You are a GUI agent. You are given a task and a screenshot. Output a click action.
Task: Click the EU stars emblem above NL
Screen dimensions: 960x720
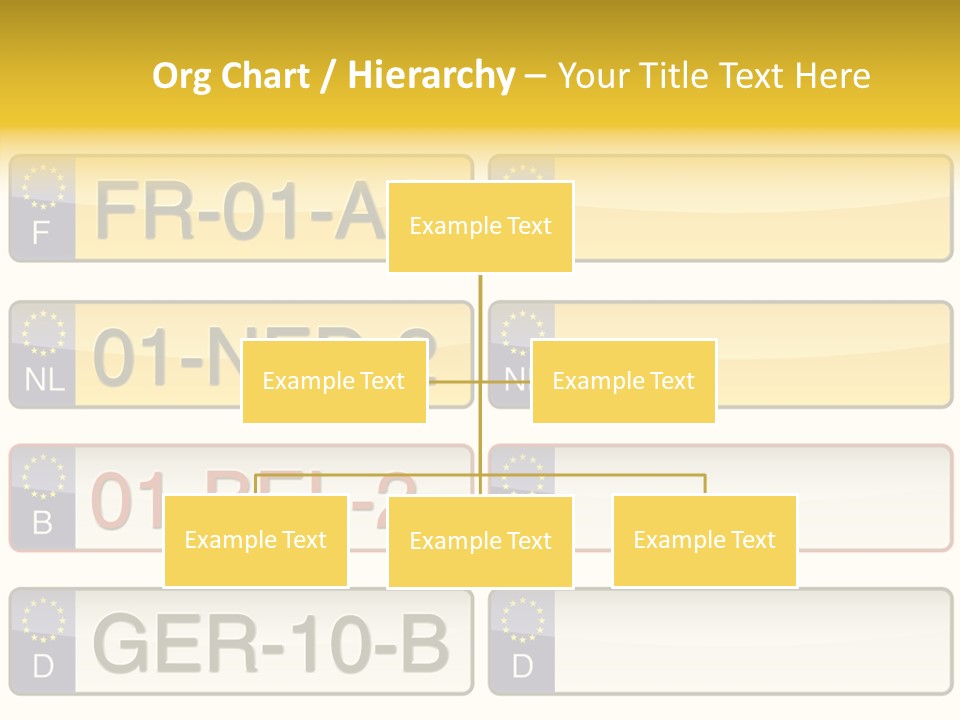tap(42, 333)
